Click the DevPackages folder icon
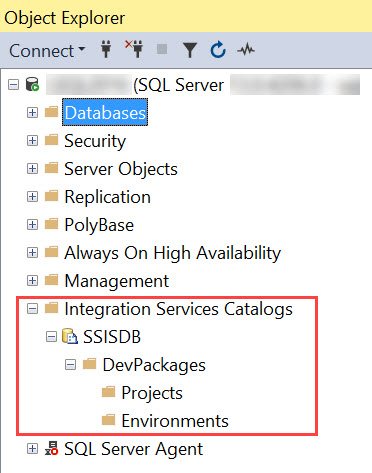The width and height of the screenshot is (372, 473). [89, 364]
